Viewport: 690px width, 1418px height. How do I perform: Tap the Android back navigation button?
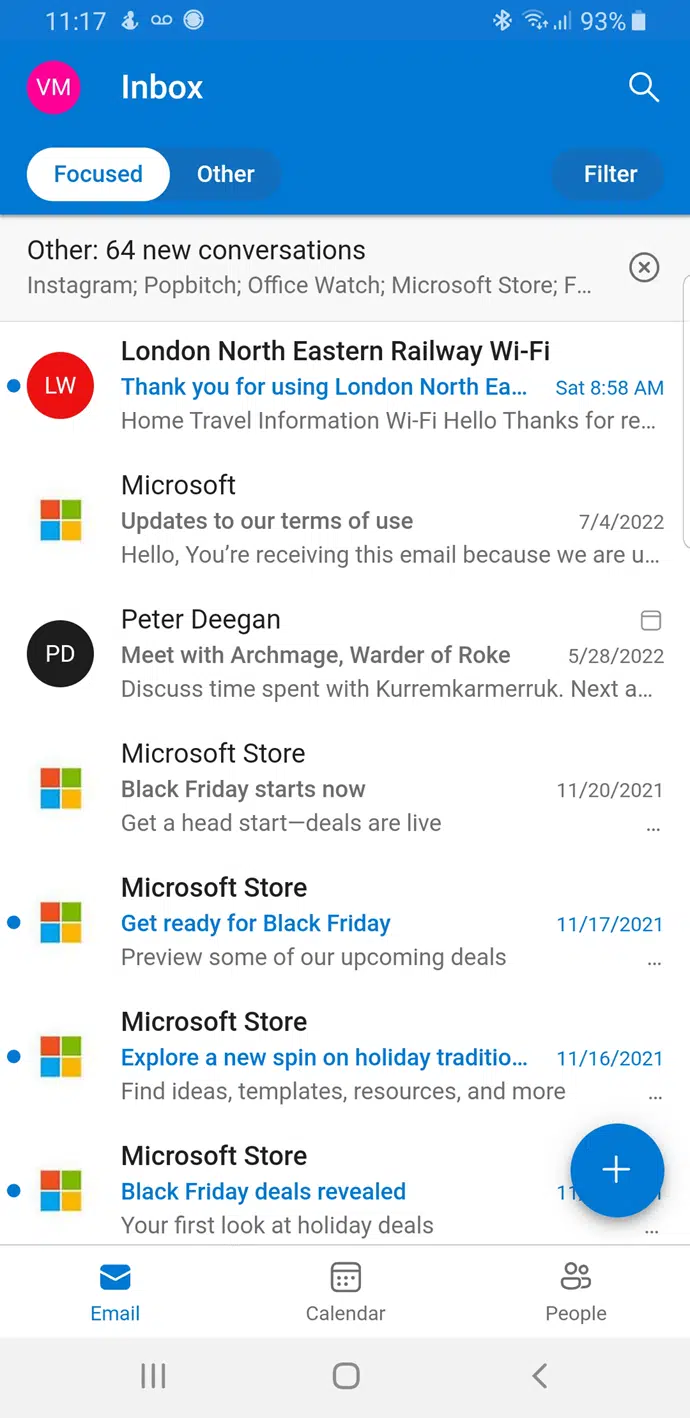pyautogui.click(x=539, y=1376)
